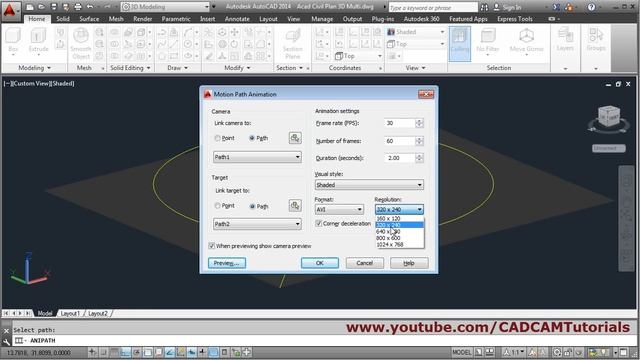
Task: Open the Format AVI dropdown
Action: pos(339,209)
